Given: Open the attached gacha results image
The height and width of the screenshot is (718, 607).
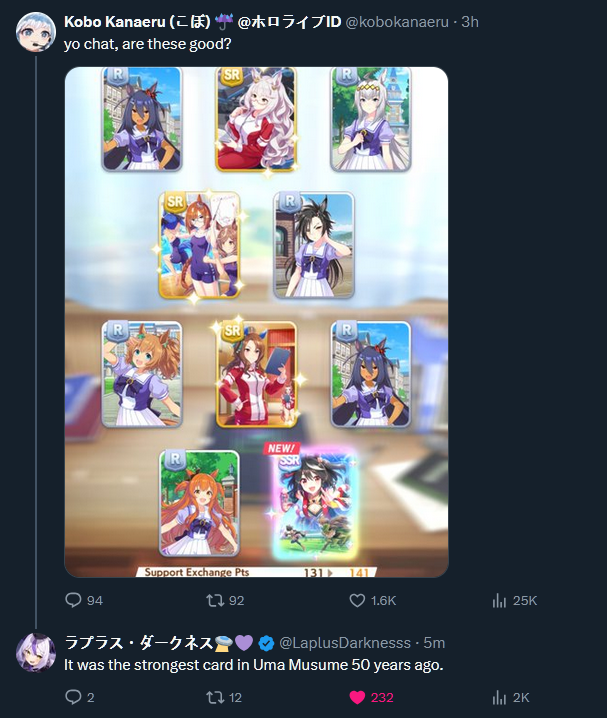Looking at the screenshot, I should (256, 322).
